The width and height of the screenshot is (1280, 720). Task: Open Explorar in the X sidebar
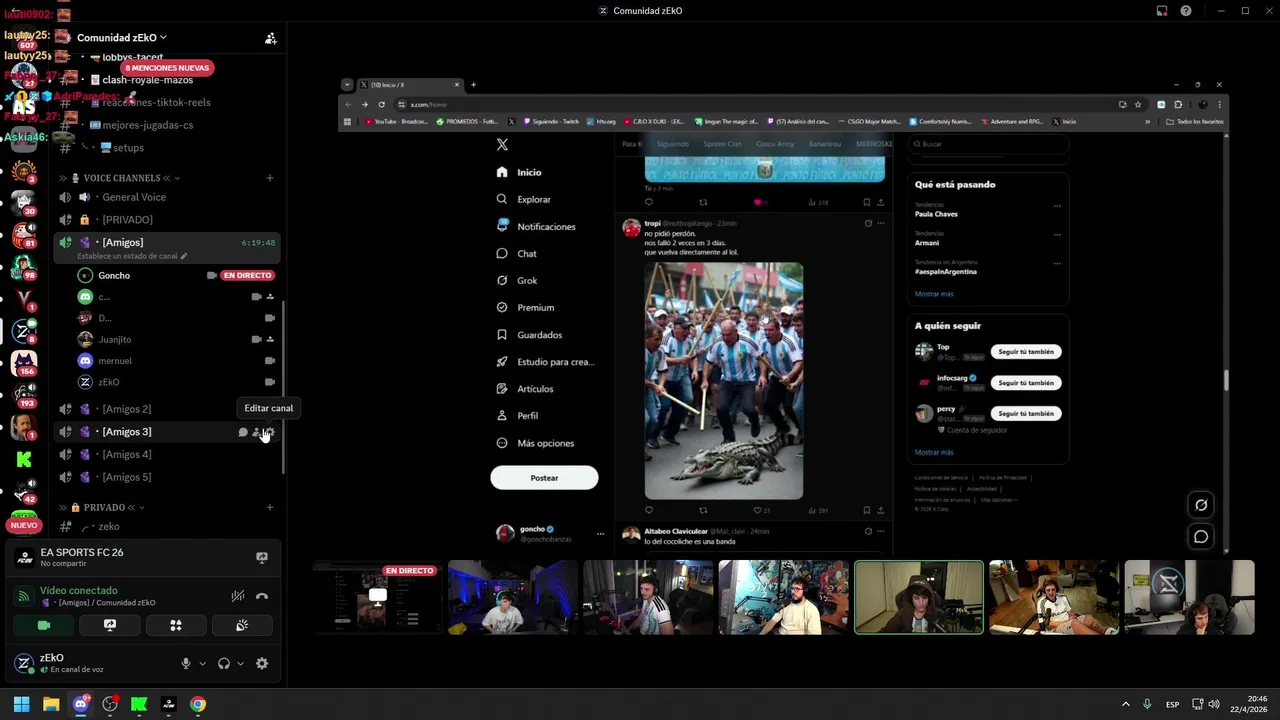[x=524, y=199]
